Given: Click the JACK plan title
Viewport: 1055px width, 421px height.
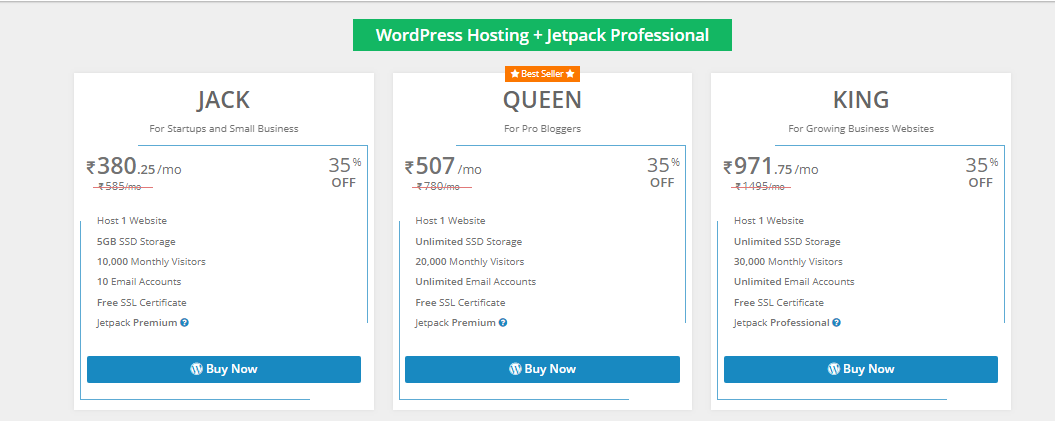Looking at the screenshot, I should click(x=224, y=100).
